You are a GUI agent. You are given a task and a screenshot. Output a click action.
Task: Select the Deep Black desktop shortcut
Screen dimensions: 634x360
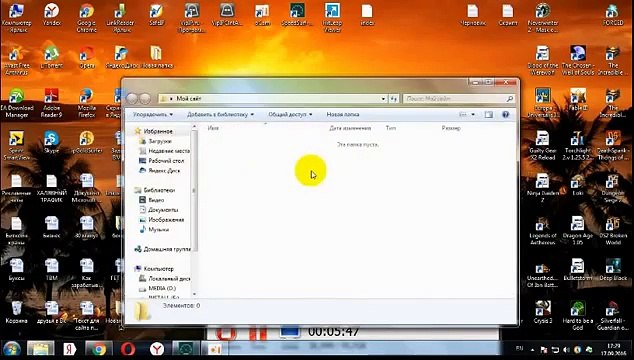tap(613, 269)
